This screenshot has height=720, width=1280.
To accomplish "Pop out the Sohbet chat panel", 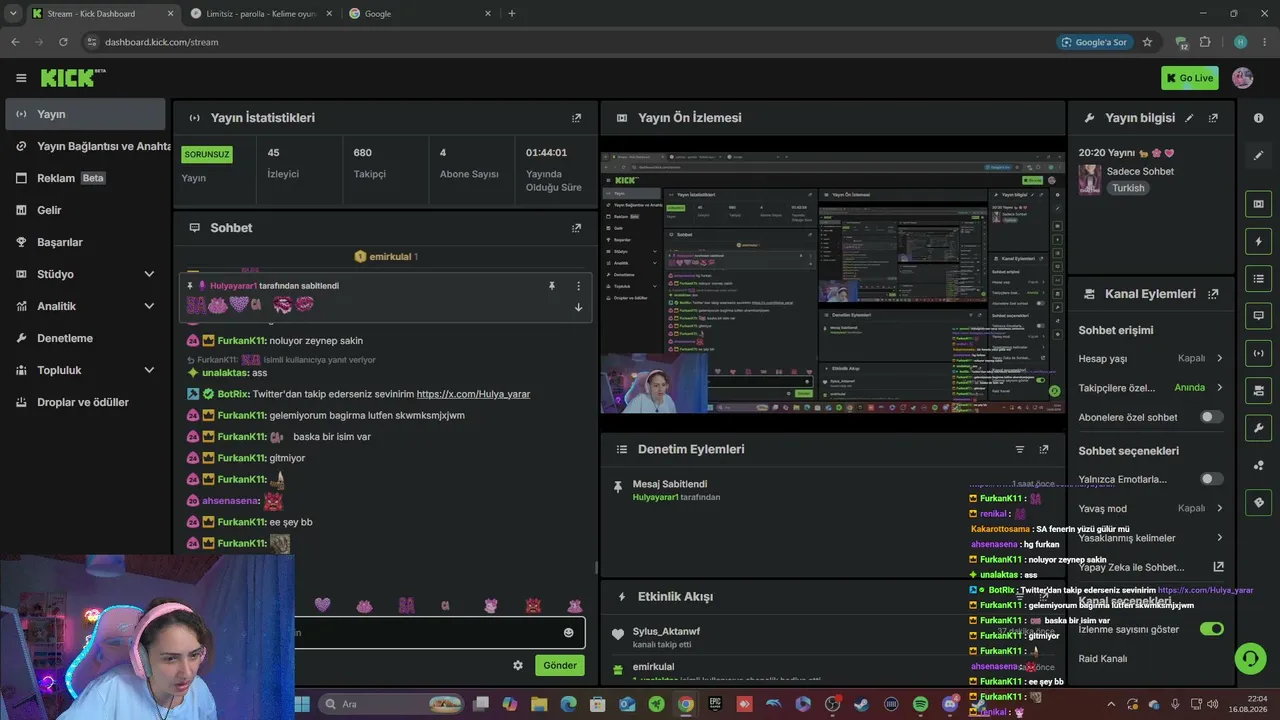I will pos(576,228).
